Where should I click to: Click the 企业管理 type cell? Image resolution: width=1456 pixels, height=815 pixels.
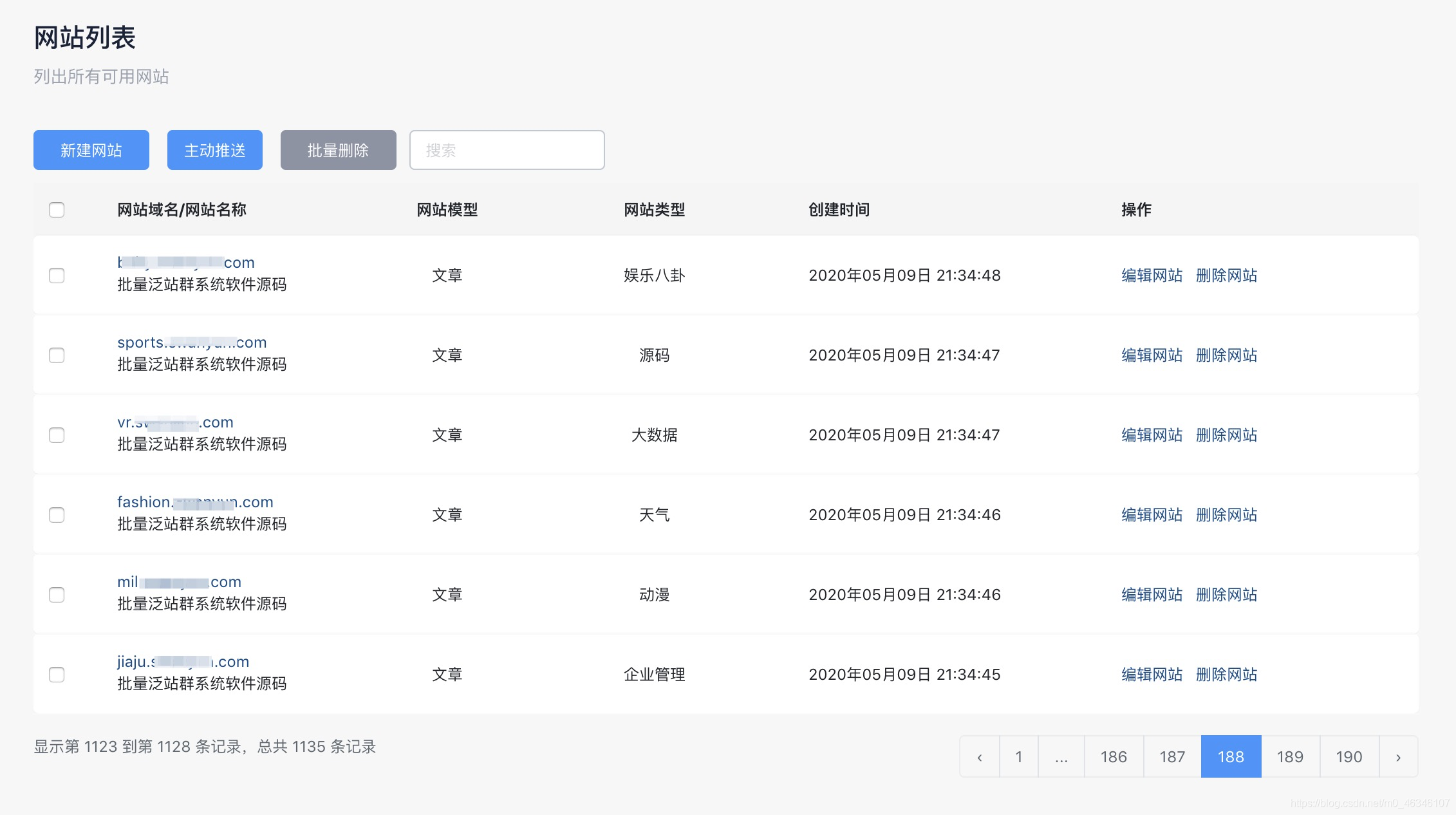655,675
